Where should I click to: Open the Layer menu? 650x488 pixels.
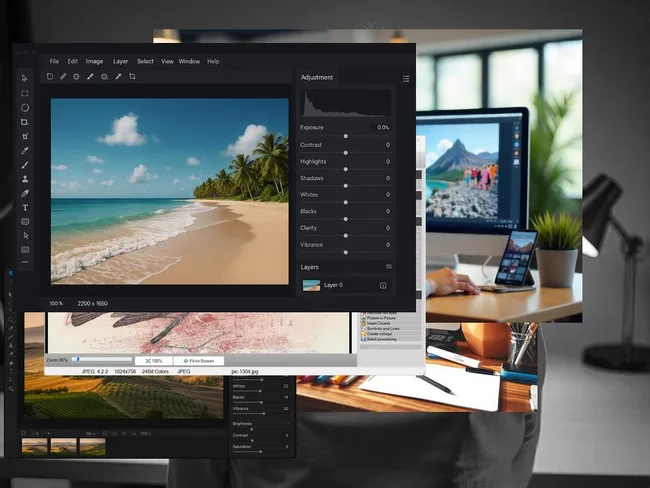120,61
